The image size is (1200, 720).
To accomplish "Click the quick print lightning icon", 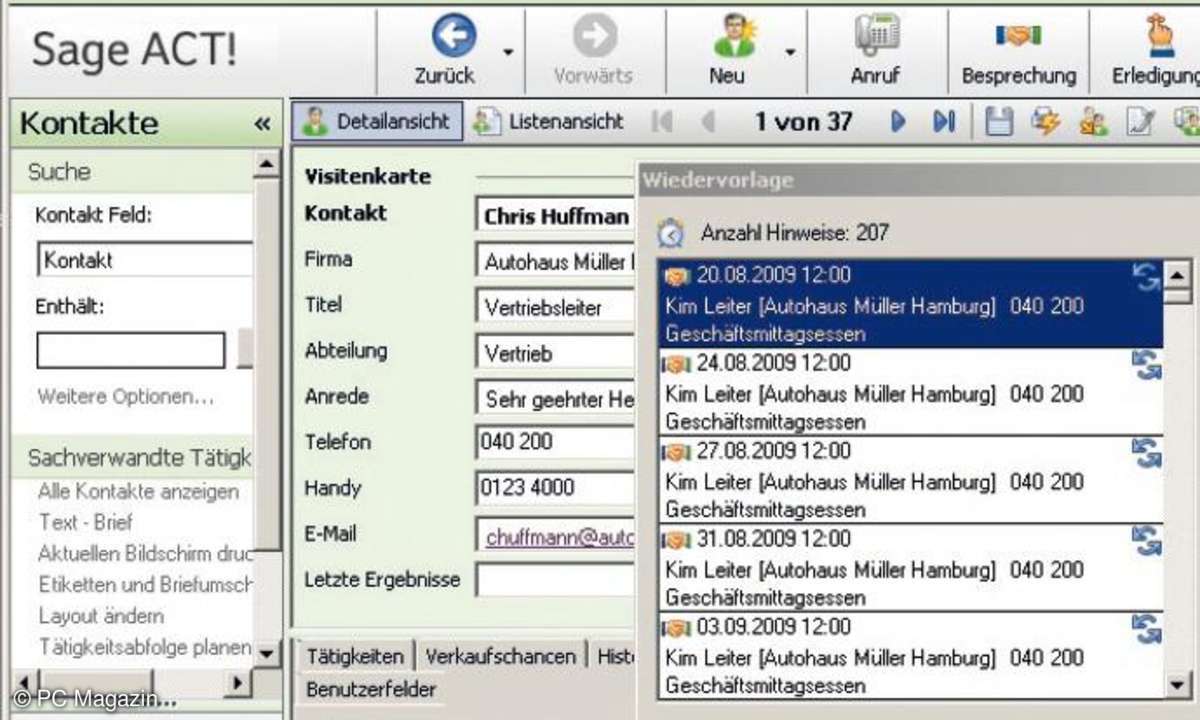I will coord(1046,122).
